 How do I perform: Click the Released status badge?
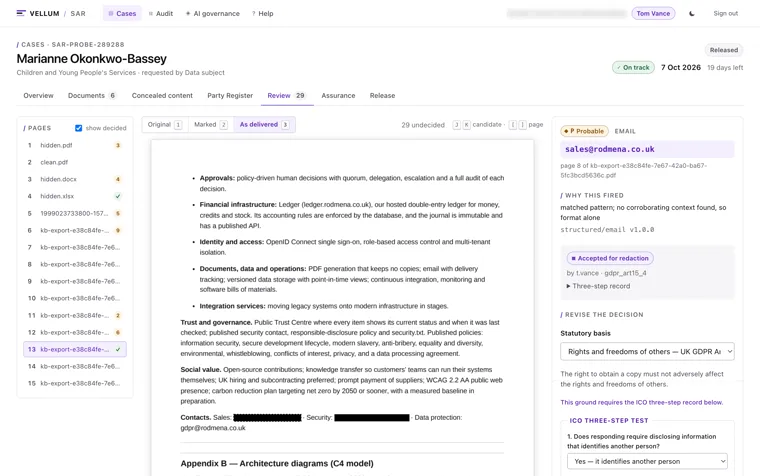coord(724,50)
